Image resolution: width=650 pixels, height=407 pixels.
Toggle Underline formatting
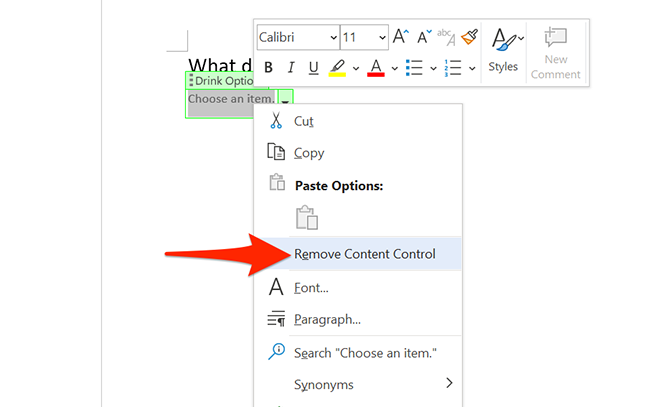click(x=314, y=68)
